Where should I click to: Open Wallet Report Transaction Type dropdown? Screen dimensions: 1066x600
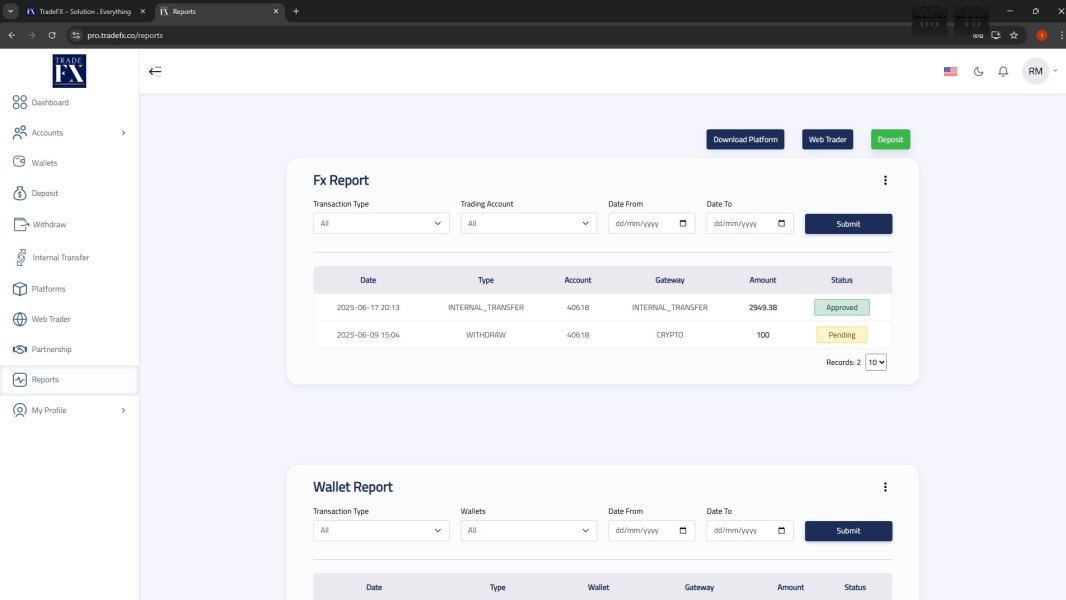click(381, 531)
